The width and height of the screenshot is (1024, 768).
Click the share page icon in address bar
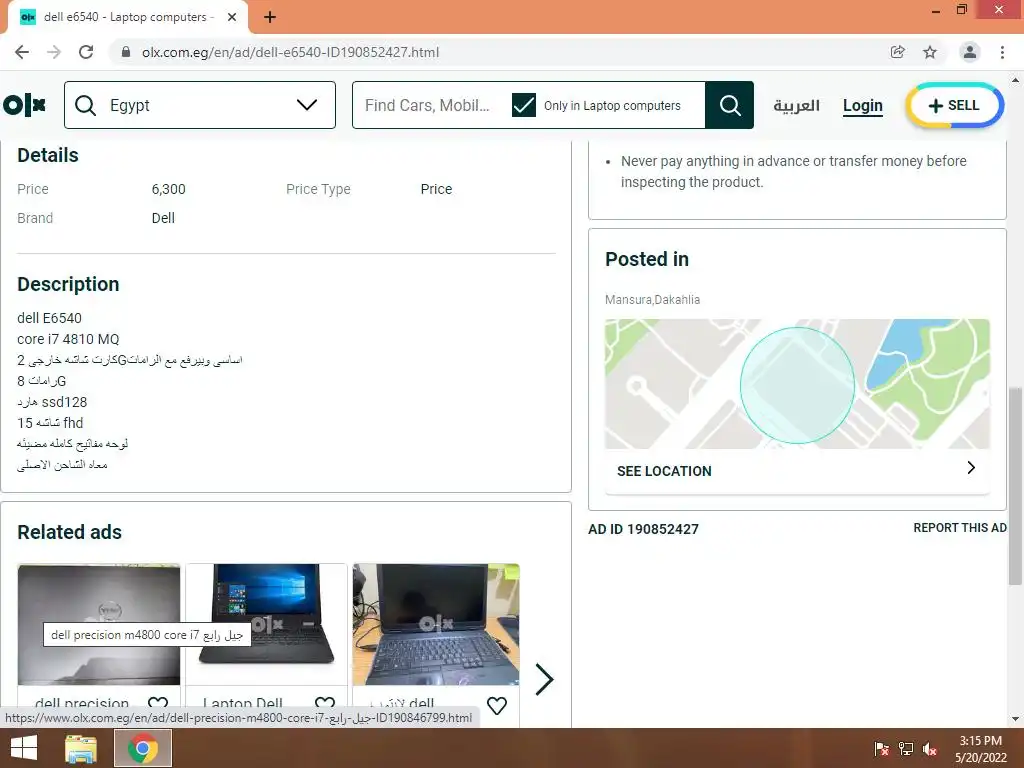click(x=898, y=52)
